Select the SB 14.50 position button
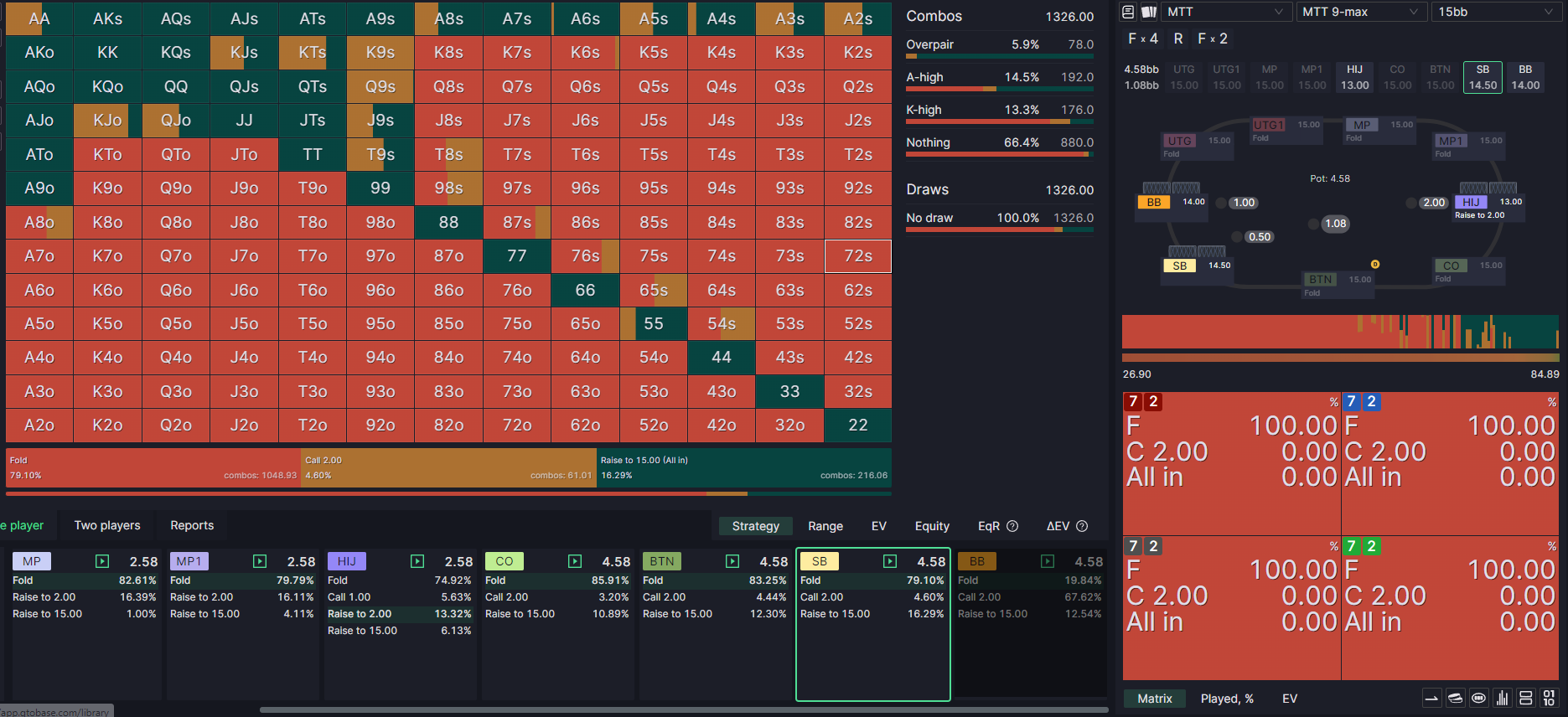The image size is (1568, 717). tap(1483, 77)
